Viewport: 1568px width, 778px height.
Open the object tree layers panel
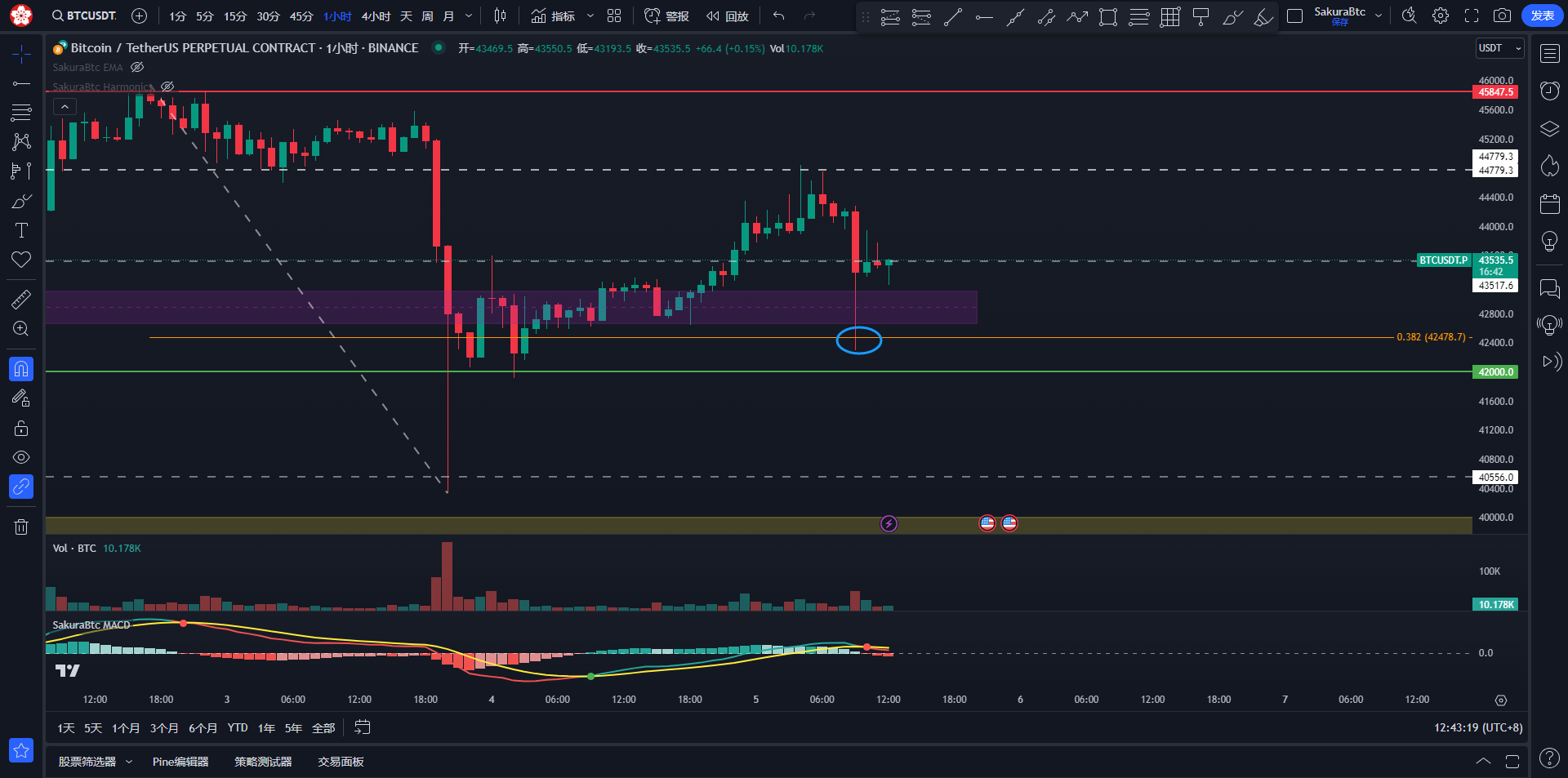tap(1549, 129)
